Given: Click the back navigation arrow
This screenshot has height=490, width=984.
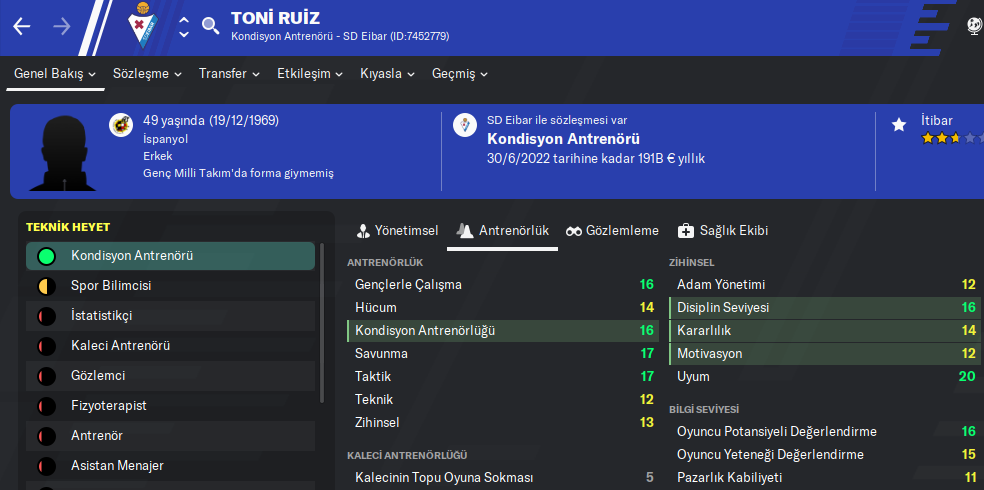Looking at the screenshot, I should click(22, 26).
